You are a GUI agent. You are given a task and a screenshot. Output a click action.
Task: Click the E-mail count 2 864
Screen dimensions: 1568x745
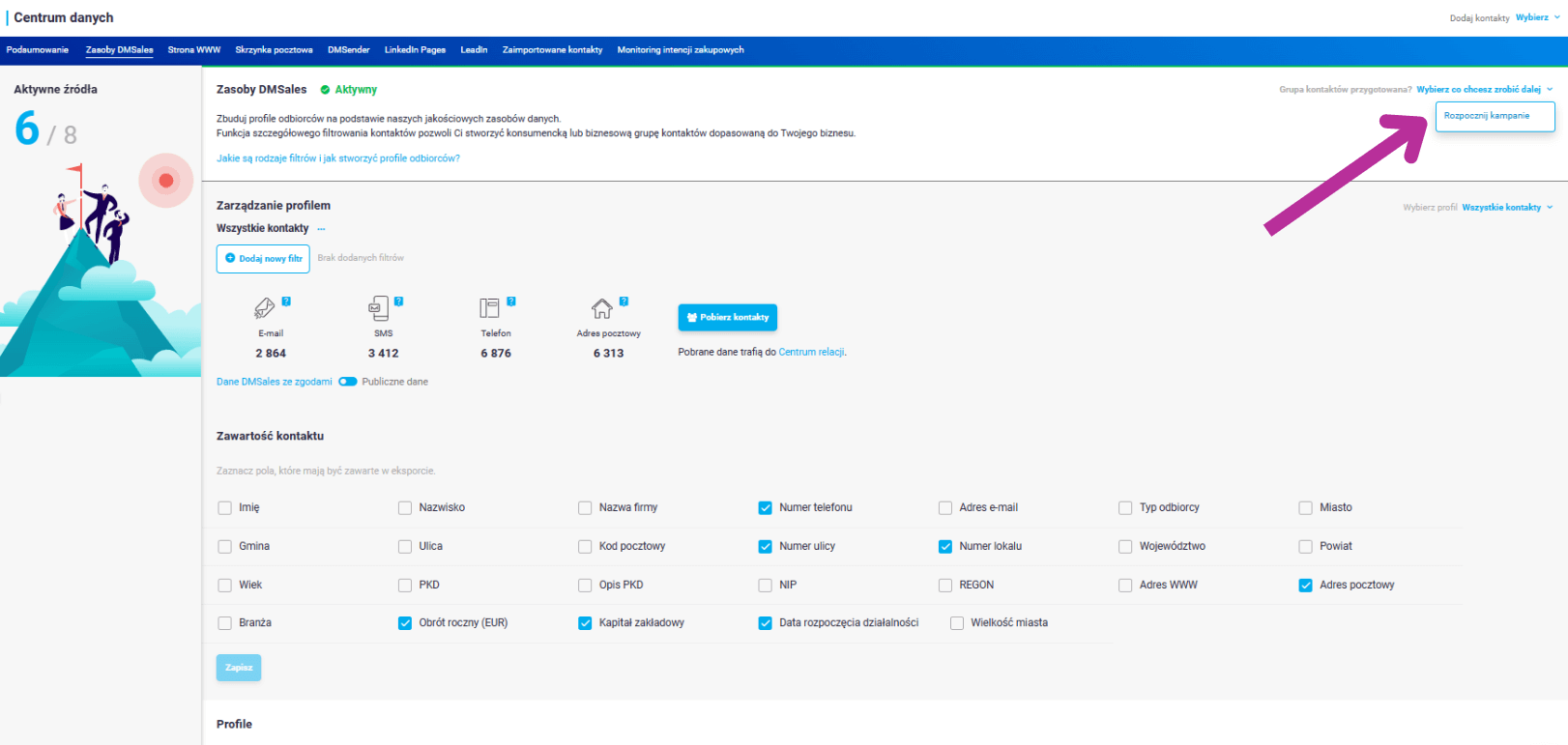click(271, 354)
